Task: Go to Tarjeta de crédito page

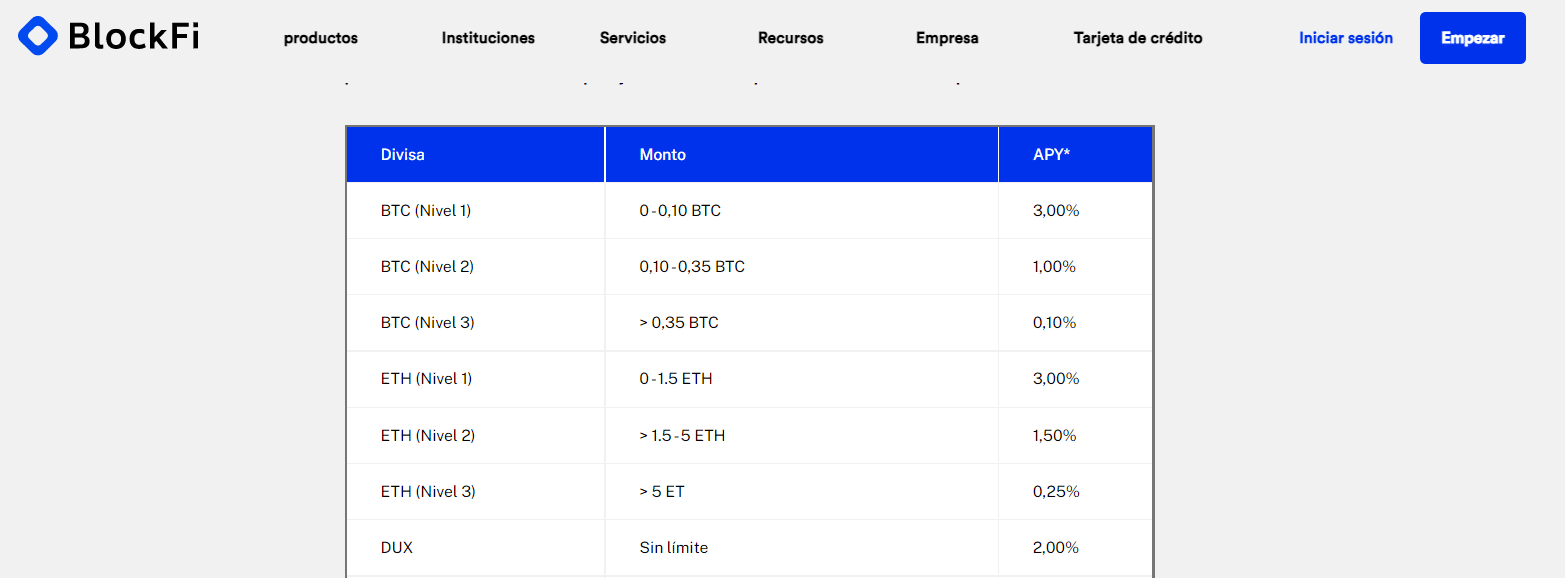Action: pyautogui.click(x=1138, y=38)
